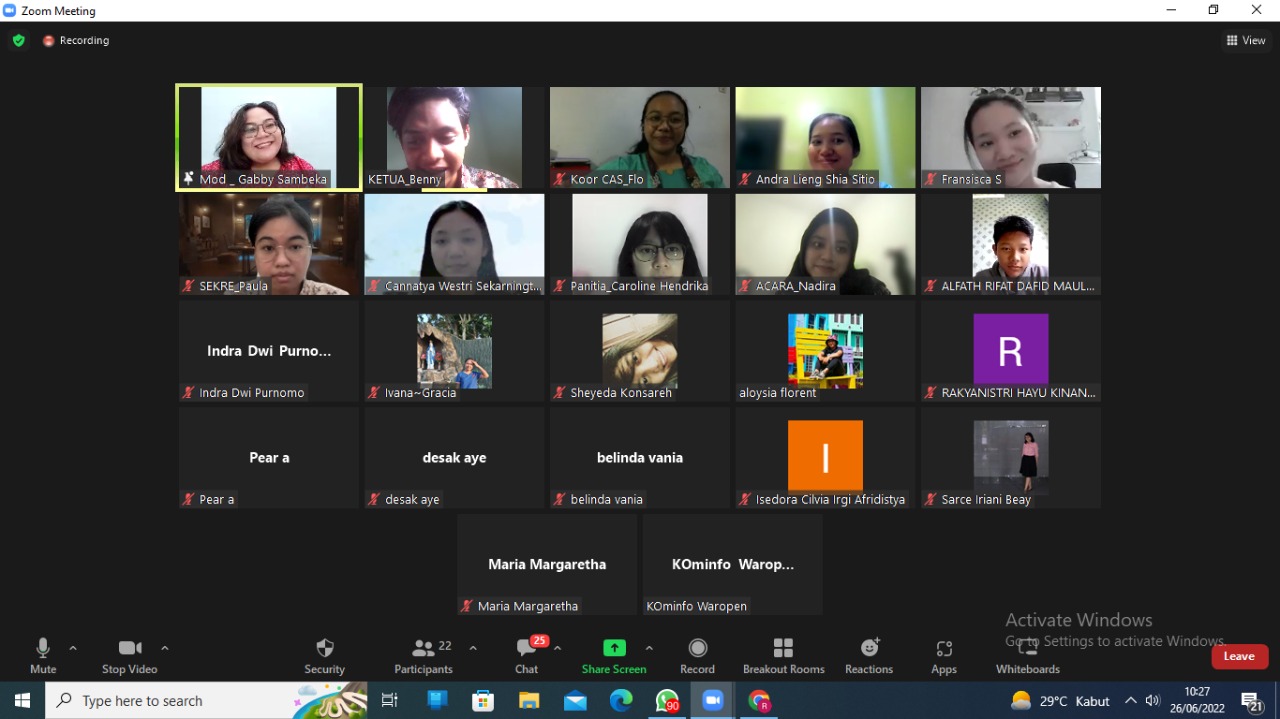This screenshot has width=1280, height=719.
Task: Select Panitia_Caroline Hendrika video tile
Action: point(640,244)
